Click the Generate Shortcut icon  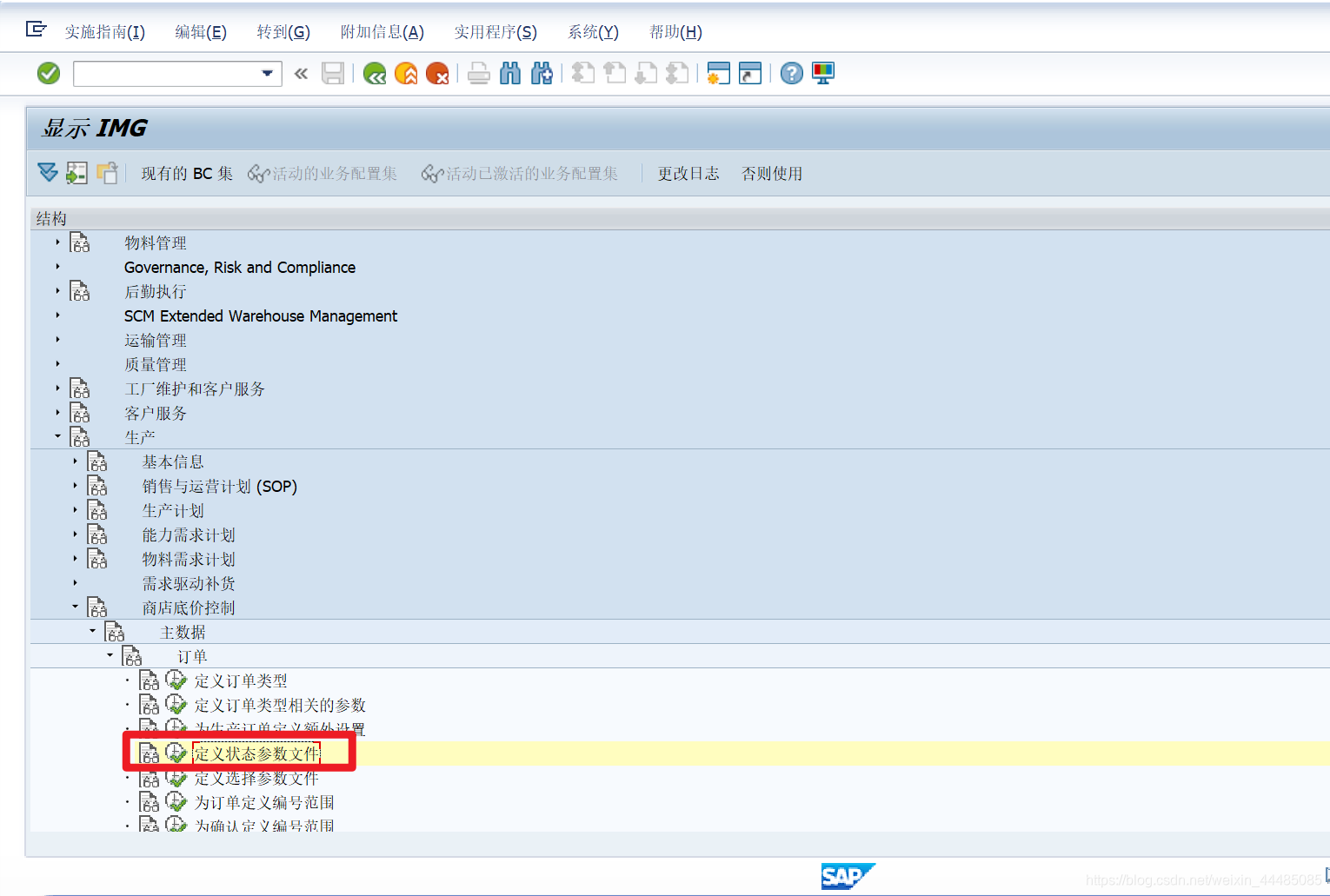(749, 74)
